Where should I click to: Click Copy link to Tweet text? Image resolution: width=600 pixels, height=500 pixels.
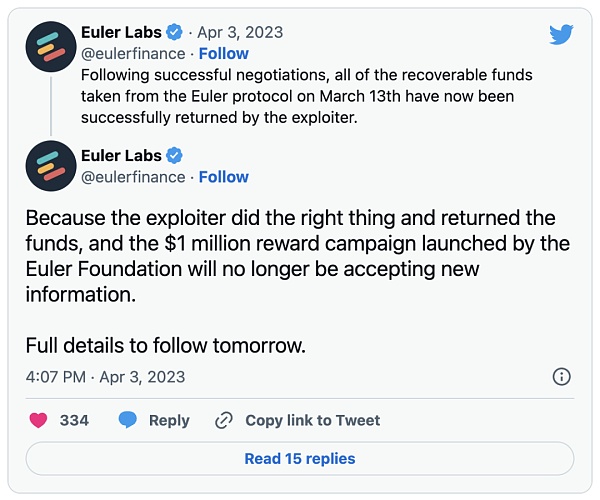point(313,420)
